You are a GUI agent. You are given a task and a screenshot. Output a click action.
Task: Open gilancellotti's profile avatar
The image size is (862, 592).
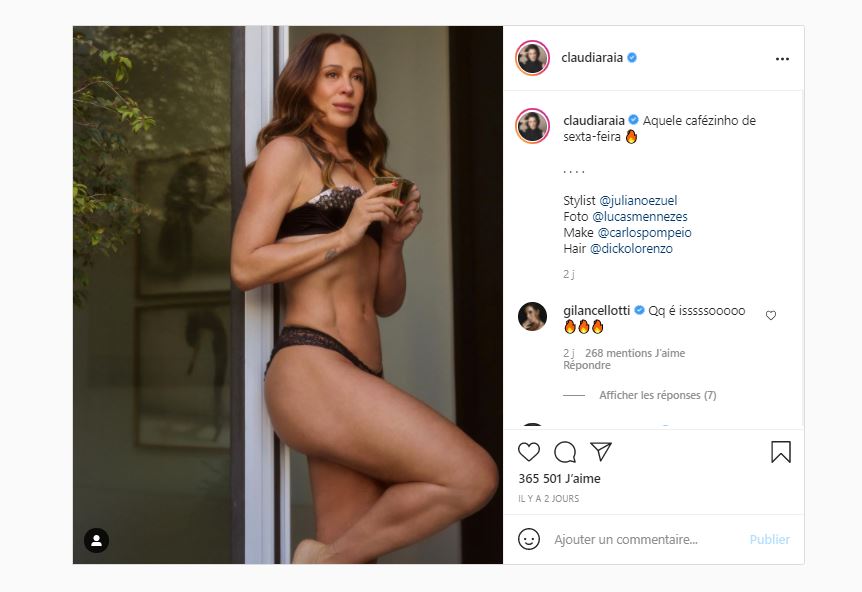coord(532,317)
